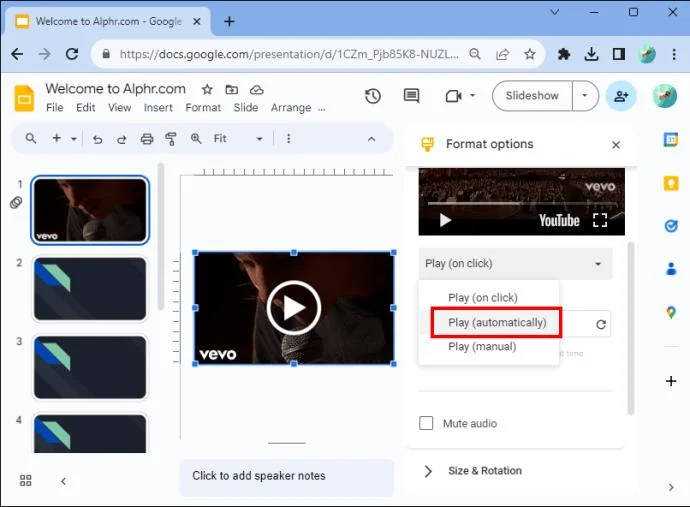
Task: Click the print icon in toolbar
Action: coord(147,139)
